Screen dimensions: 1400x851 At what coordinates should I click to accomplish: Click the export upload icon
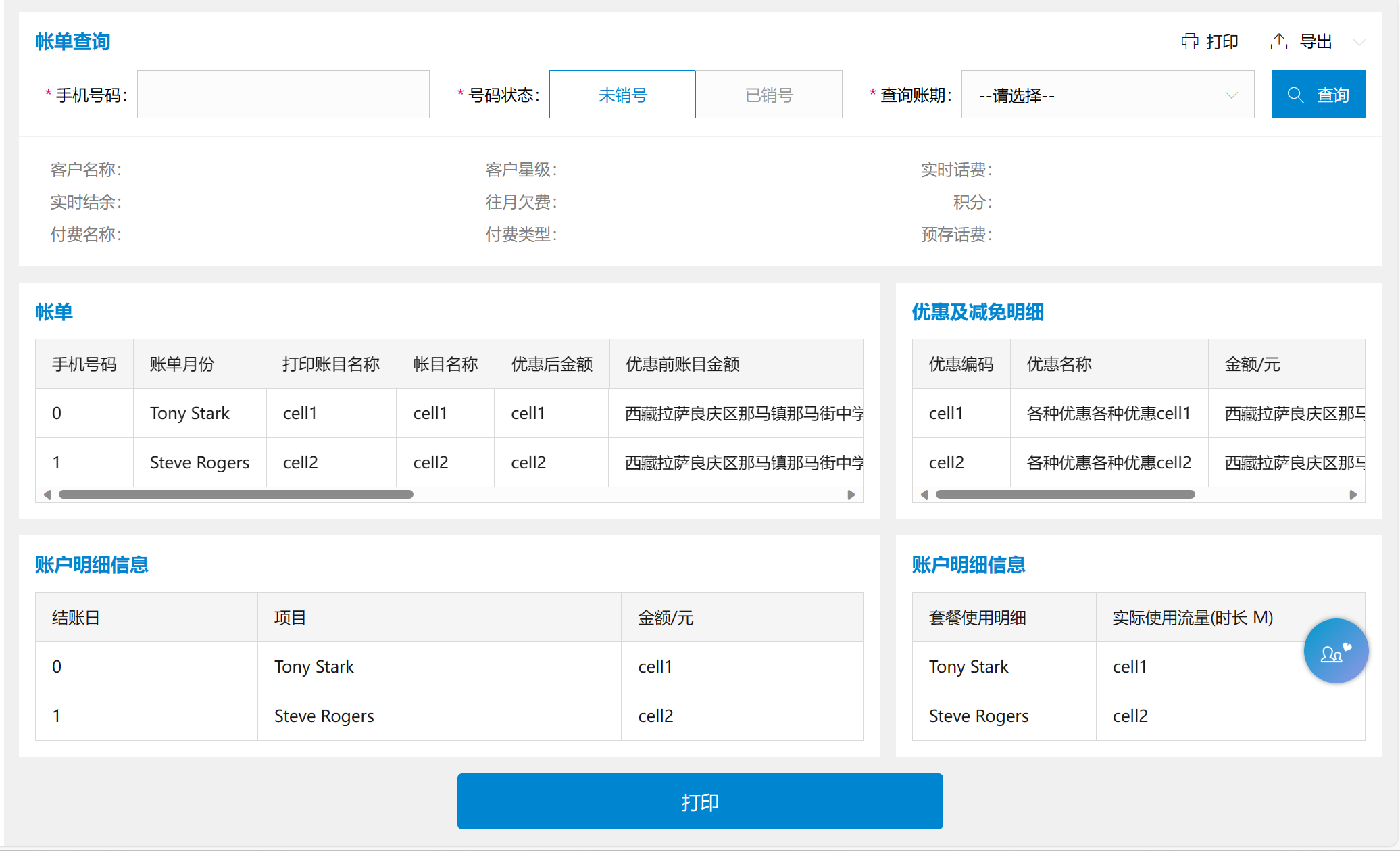point(1278,41)
